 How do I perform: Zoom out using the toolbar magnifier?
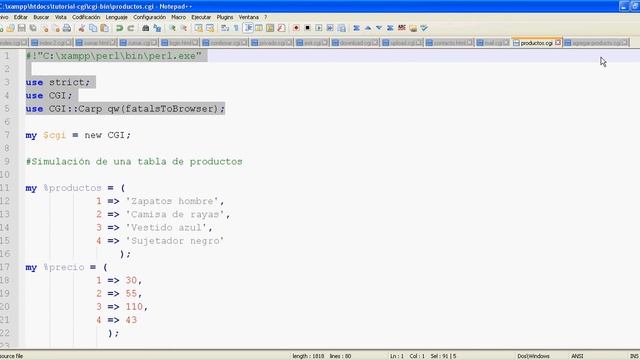point(184,28)
